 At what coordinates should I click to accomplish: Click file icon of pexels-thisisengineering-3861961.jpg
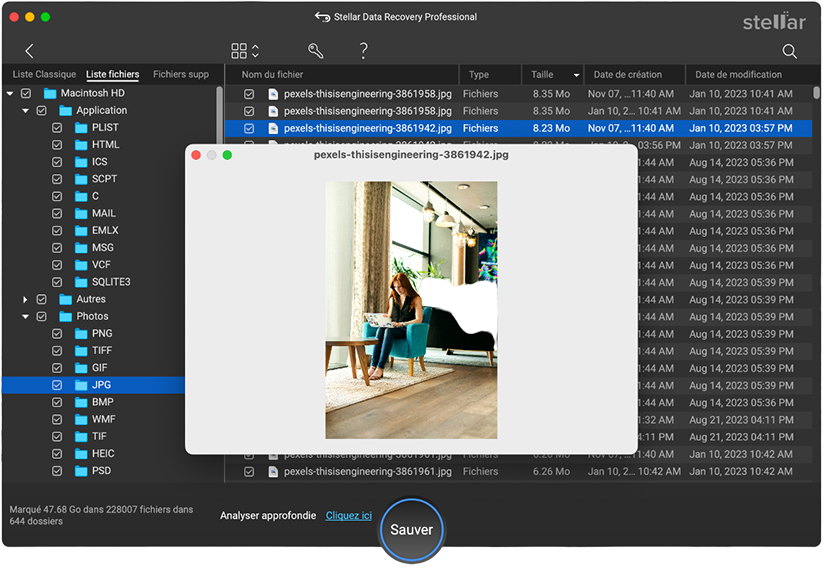(x=273, y=472)
